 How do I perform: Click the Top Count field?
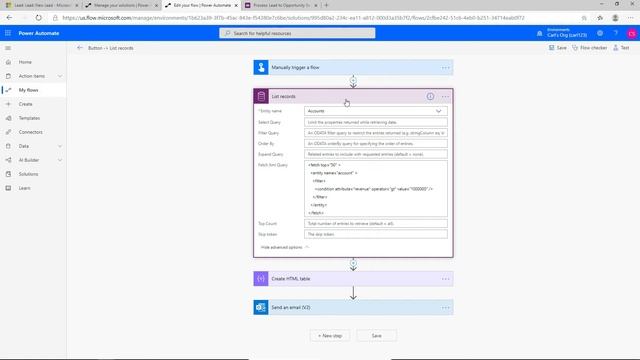coord(376,224)
